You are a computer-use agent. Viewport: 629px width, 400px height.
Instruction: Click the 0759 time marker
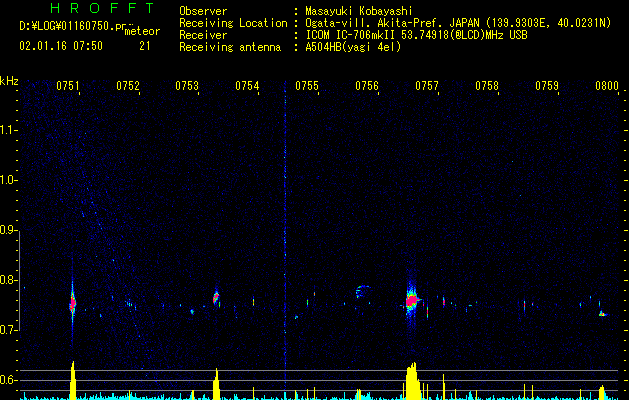(547, 86)
